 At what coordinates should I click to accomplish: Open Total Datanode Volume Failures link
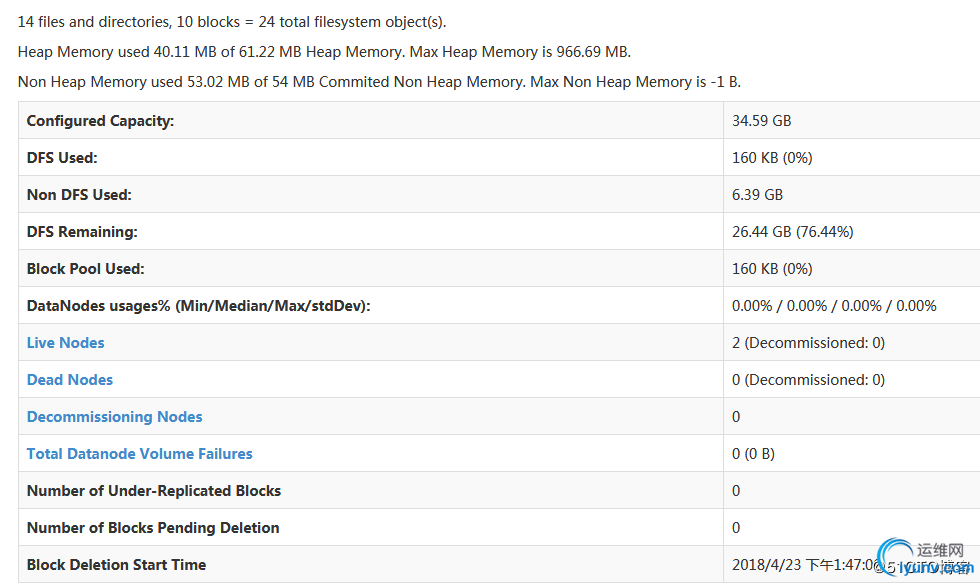[x=140, y=454]
